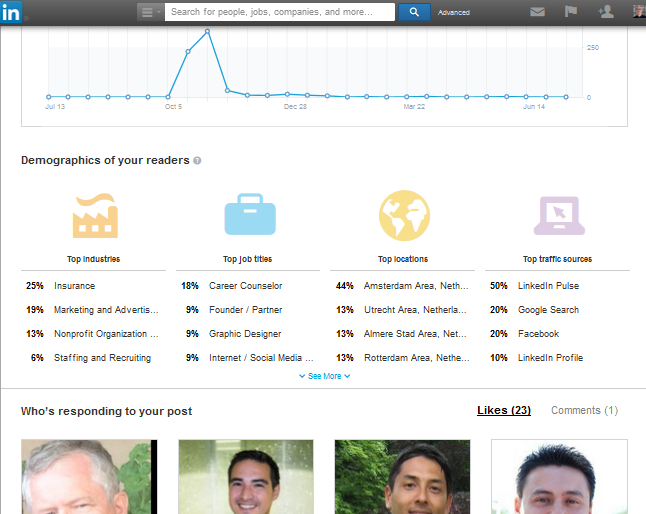This screenshot has height=514, width=646.
Task: Open the notifications flag icon
Action: point(571,12)
